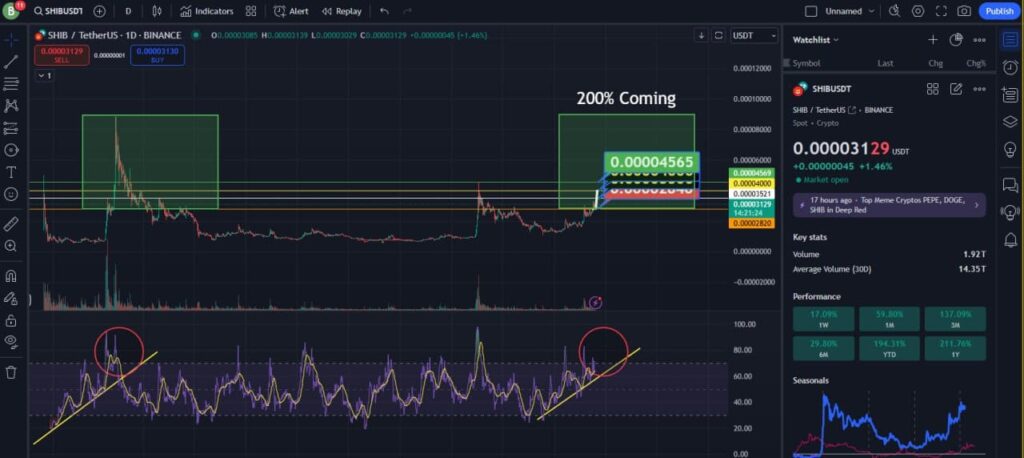Image resolution: width=1024 pixels, height=458 pixels.
Task: Collapse the indicator legend arrow labeled 1
Action: click(44, 76)
